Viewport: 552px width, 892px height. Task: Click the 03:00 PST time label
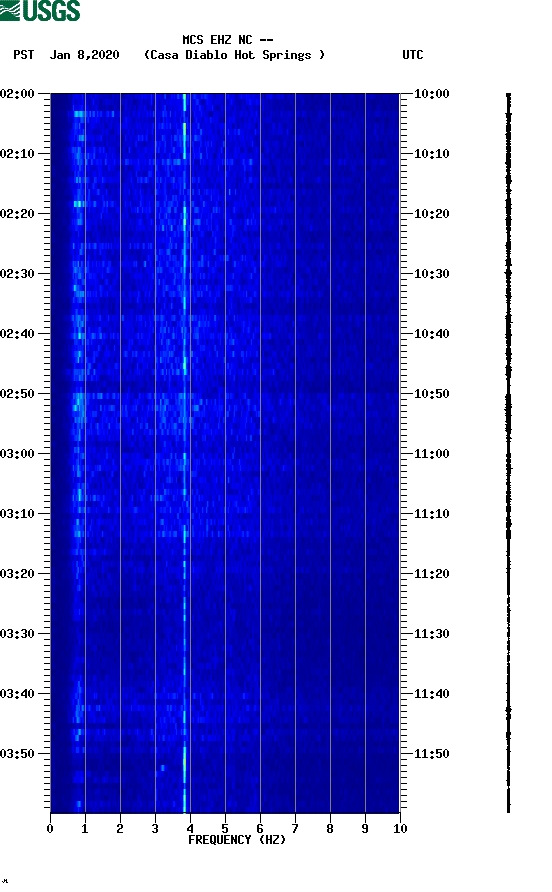[x=18, y=453]
